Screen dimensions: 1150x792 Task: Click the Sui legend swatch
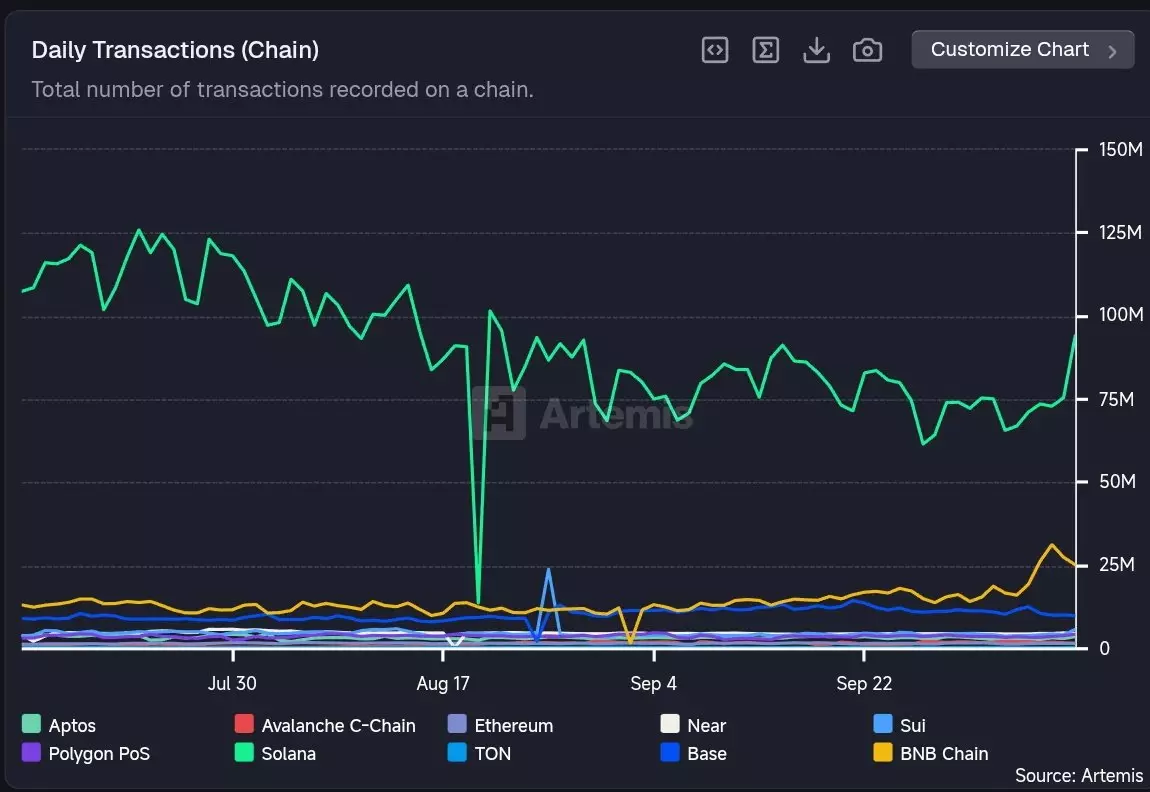[x=883, y=724]
